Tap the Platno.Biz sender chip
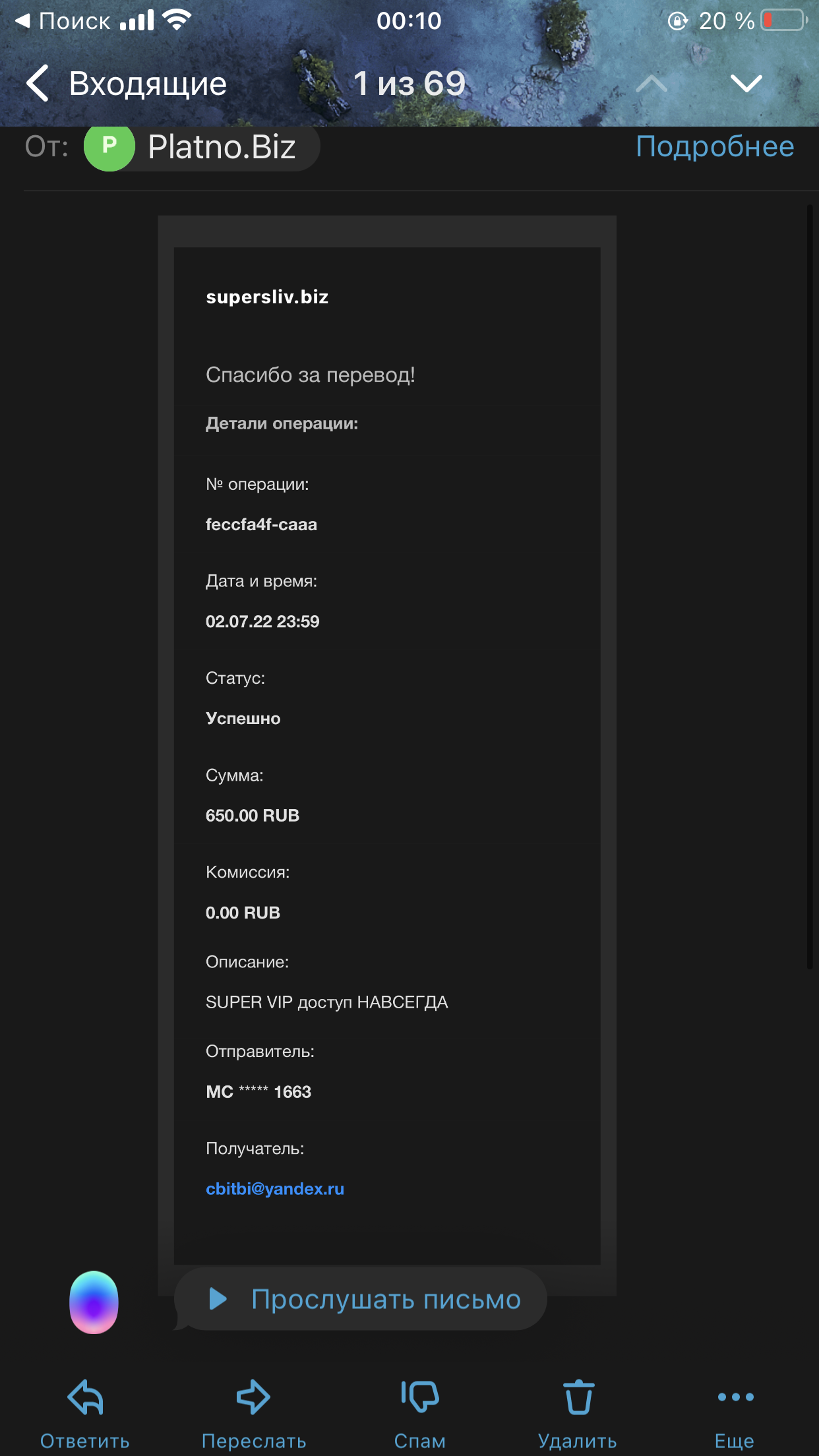 pyautogui.click(x=202, y=146)
